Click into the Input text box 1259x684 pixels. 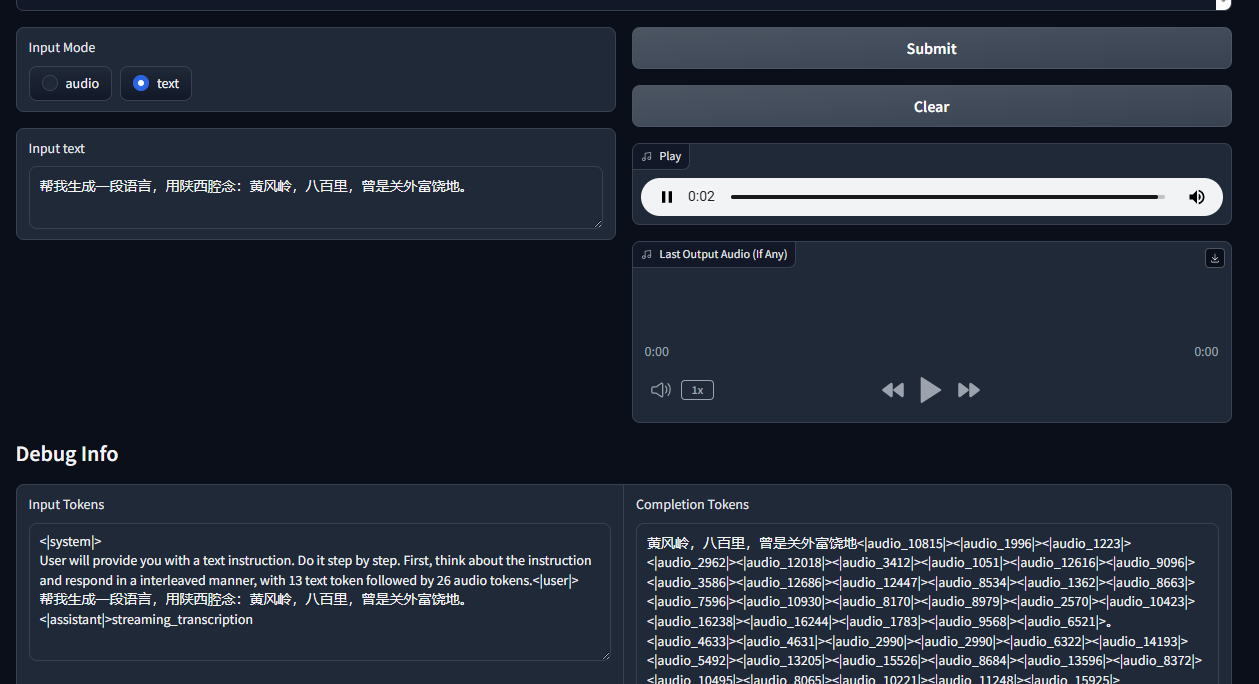(315, 197)
